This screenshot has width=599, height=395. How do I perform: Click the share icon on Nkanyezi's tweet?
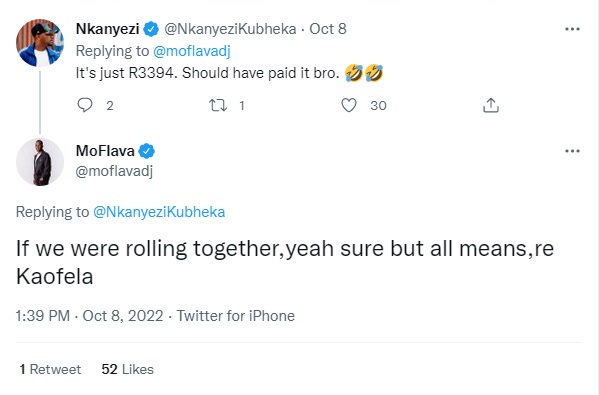tap(491, 105)
